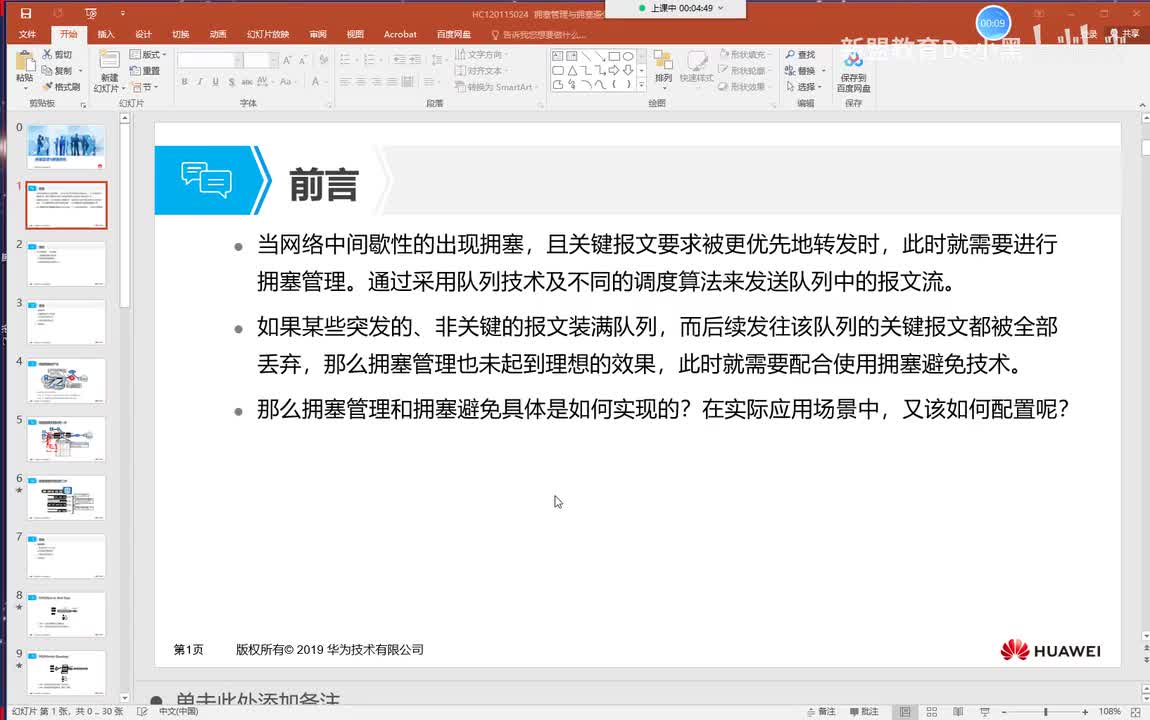1150x720 pixels.
Task: Align text left in paragraph group
Action: (345, 82)
